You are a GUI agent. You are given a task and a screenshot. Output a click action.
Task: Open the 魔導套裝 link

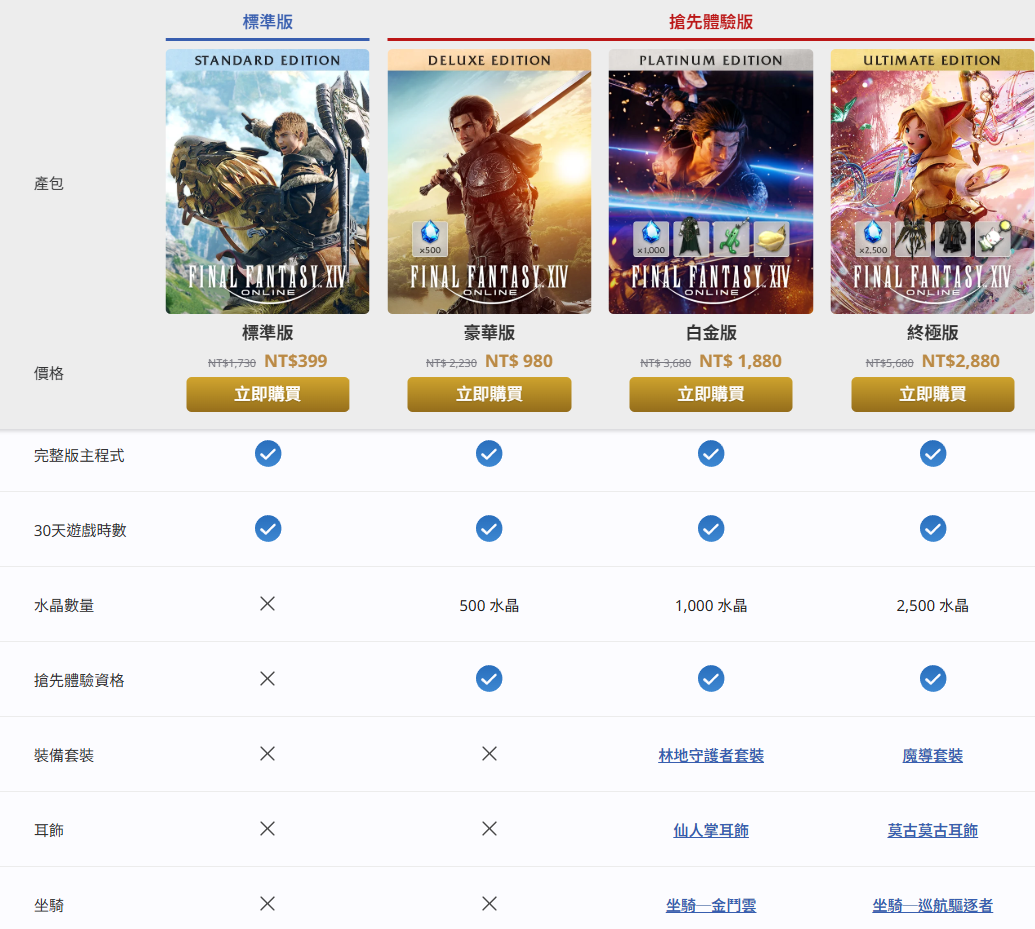click(933, 755)
